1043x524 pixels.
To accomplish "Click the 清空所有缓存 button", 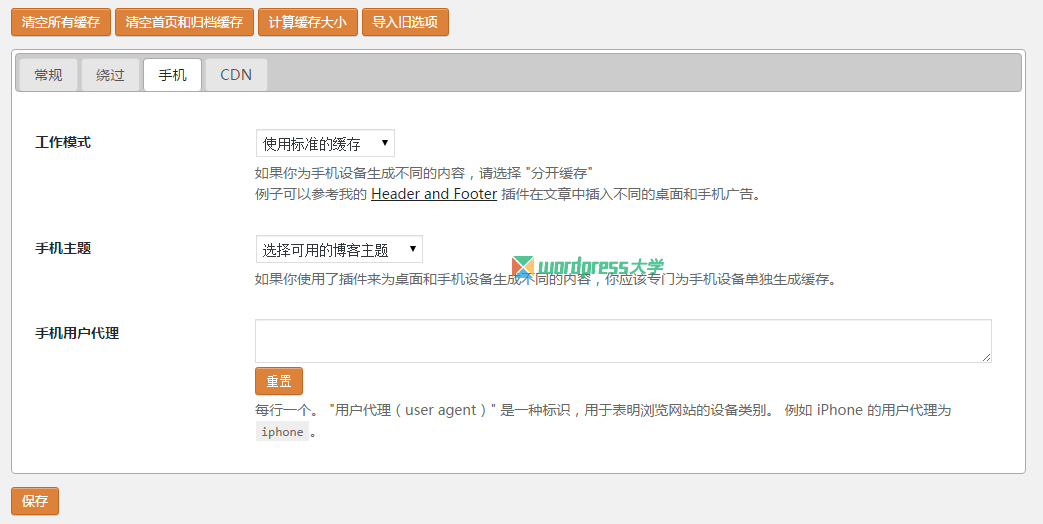I will click(61, 22).
